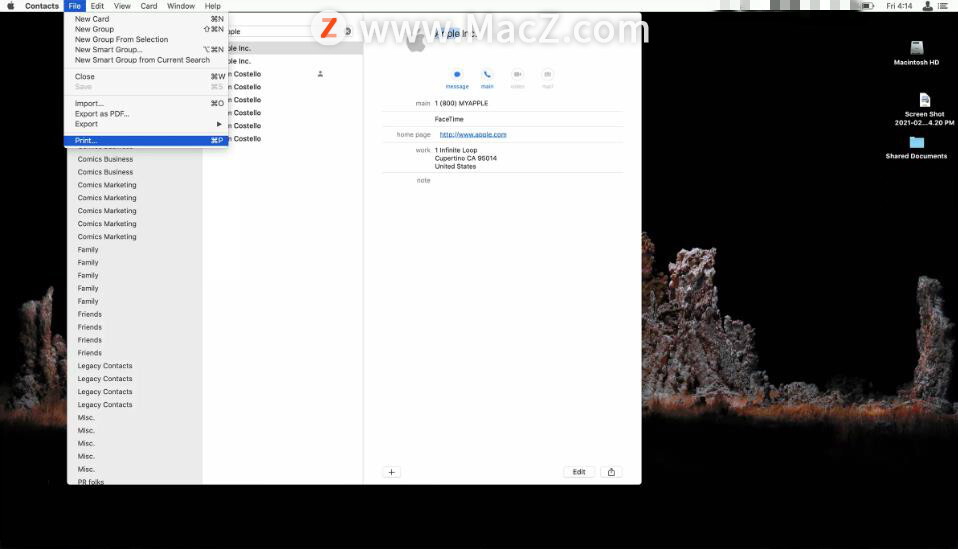Viewport: 958px width, 549px height.
Task: Open the Help menu
Action: 213,6
